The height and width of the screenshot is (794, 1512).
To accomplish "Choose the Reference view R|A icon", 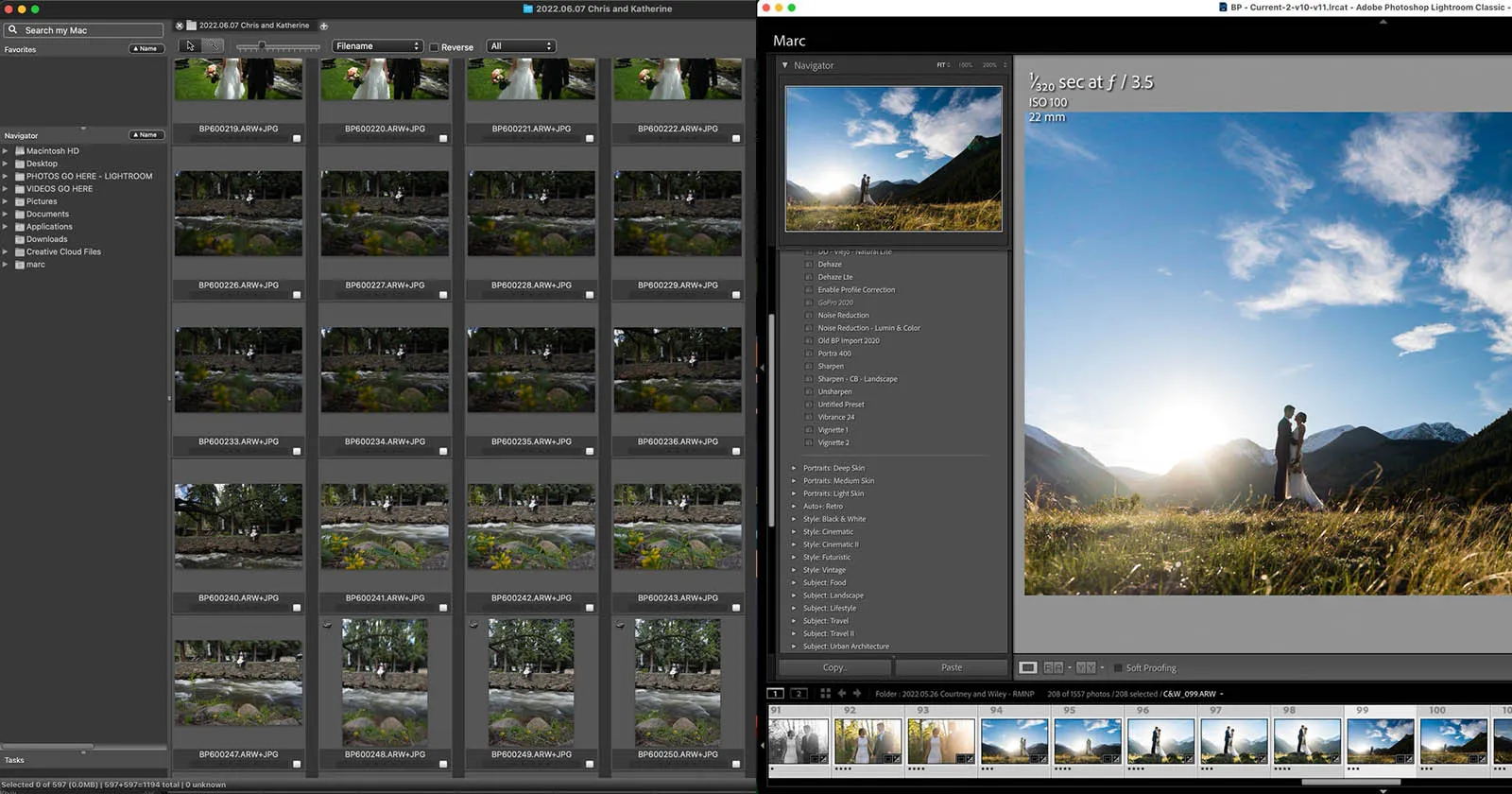I will [1053, 667].
